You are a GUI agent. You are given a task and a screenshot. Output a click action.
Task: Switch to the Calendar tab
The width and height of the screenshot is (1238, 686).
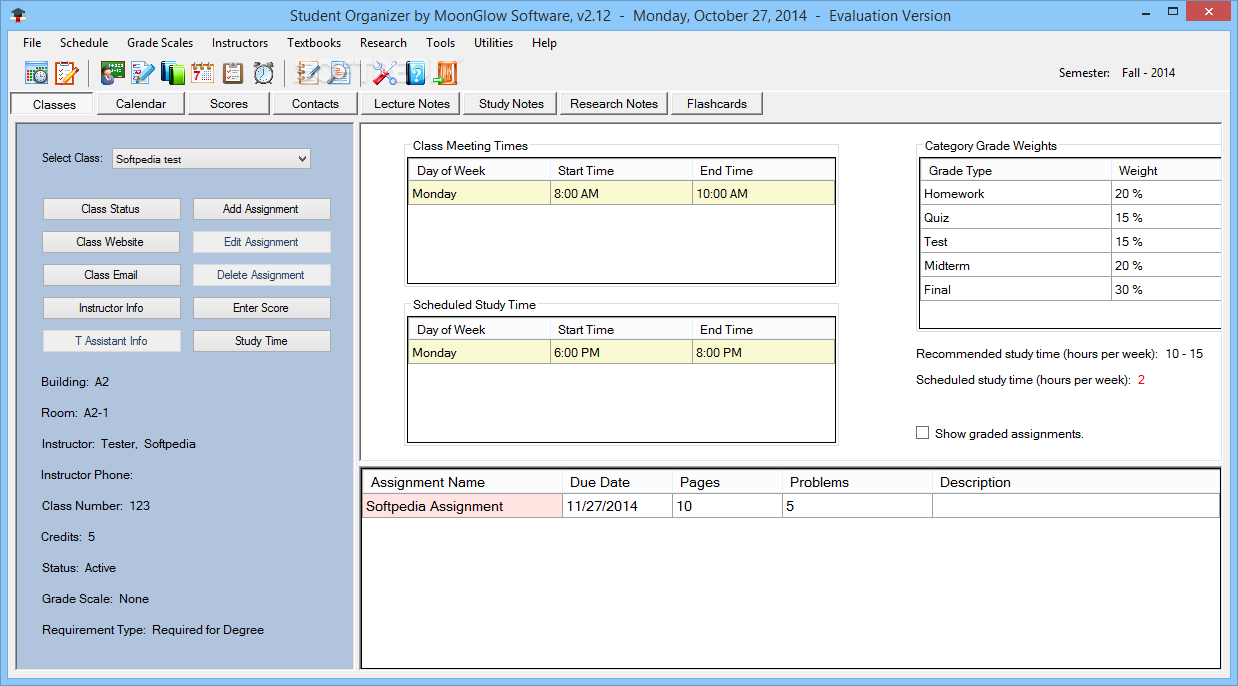(140, 103)
